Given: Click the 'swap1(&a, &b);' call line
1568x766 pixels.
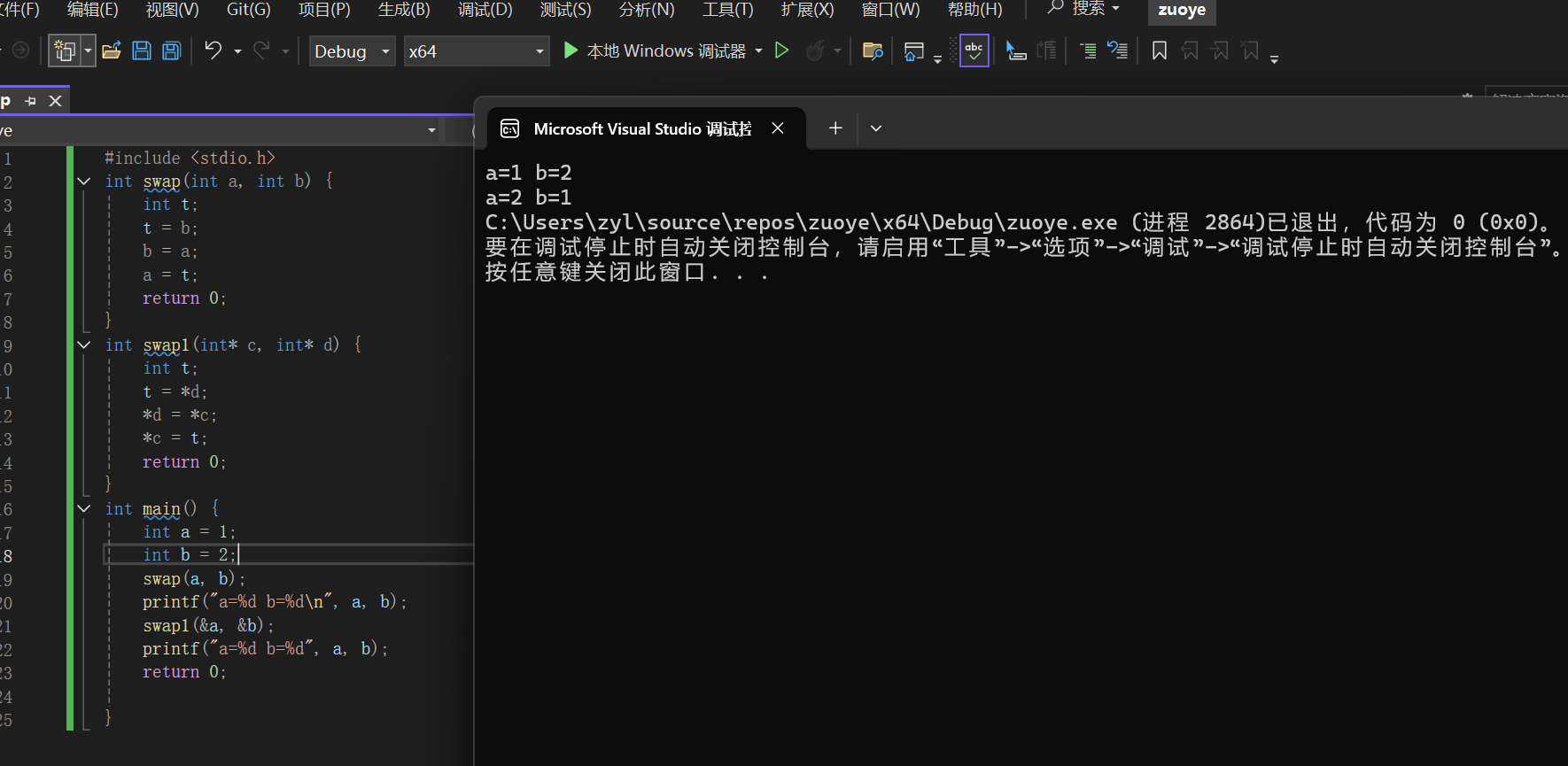Looking at the screenshot, I should pyautogui.click(x=208, y=626).
